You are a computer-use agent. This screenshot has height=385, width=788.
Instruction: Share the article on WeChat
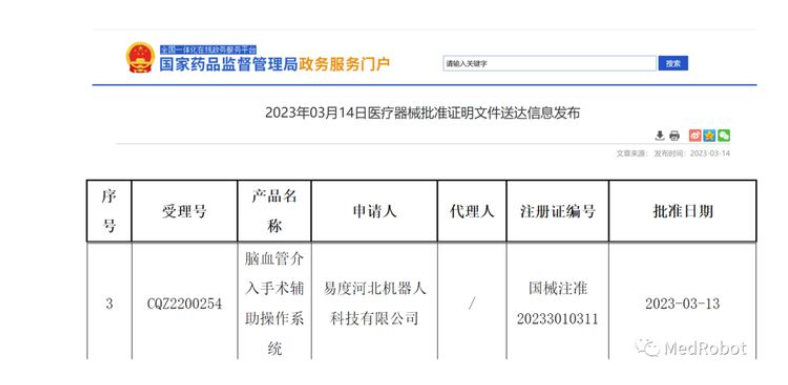pyautogui.click(x=724, y=135)
